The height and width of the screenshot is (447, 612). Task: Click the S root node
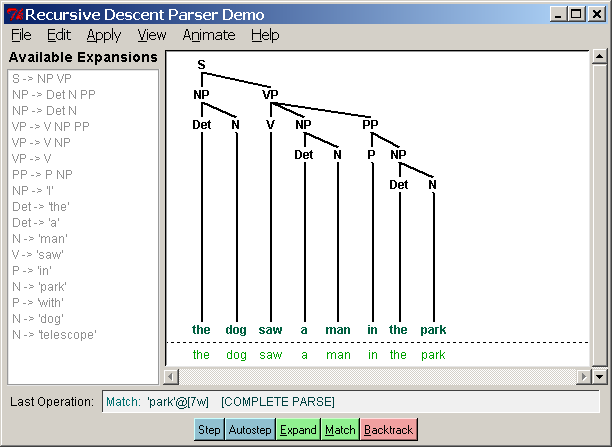pyautogui.click(x=201, y=64)
